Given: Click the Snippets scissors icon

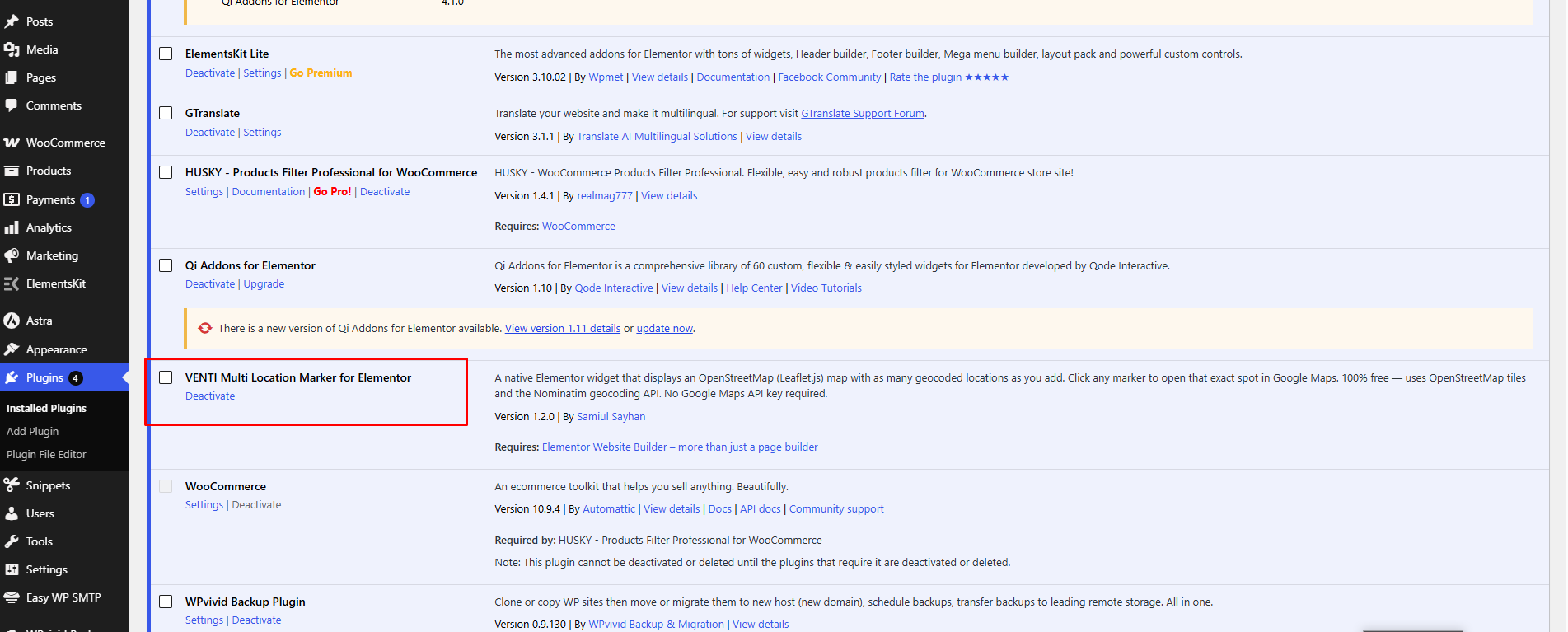Looking at the screenshot, I should click(x=12, y=485).
